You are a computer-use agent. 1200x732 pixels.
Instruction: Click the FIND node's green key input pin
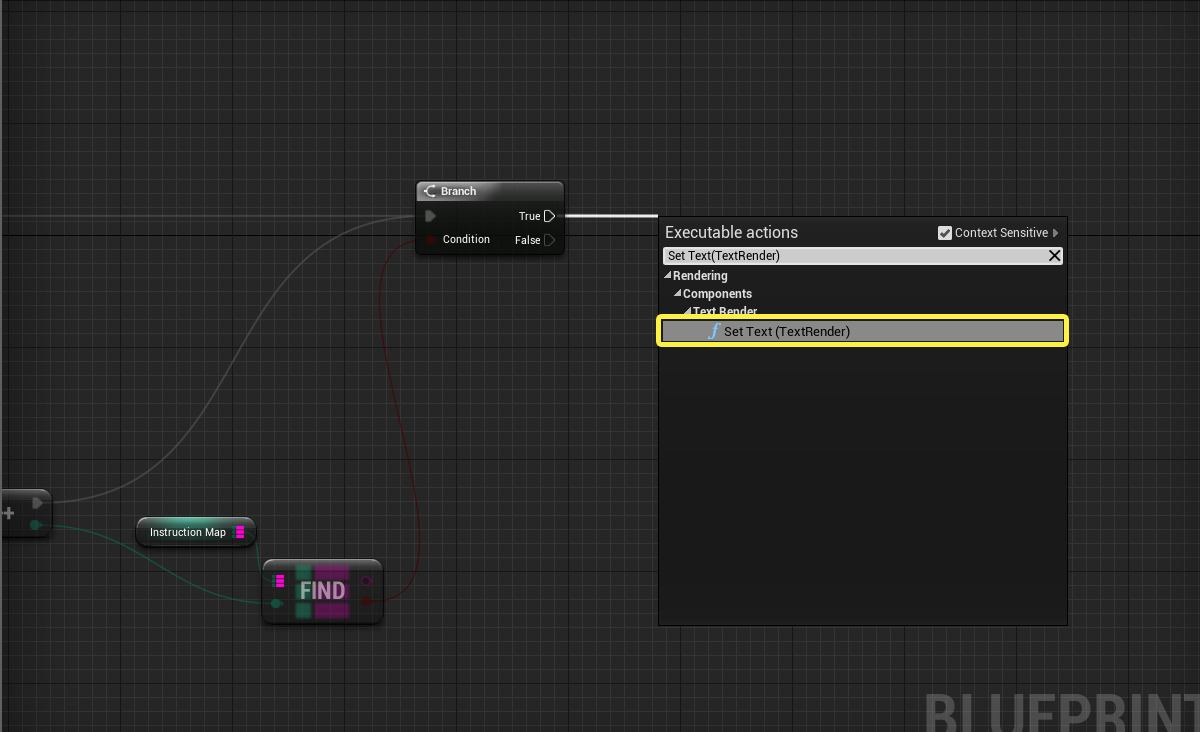click(277, 603)
